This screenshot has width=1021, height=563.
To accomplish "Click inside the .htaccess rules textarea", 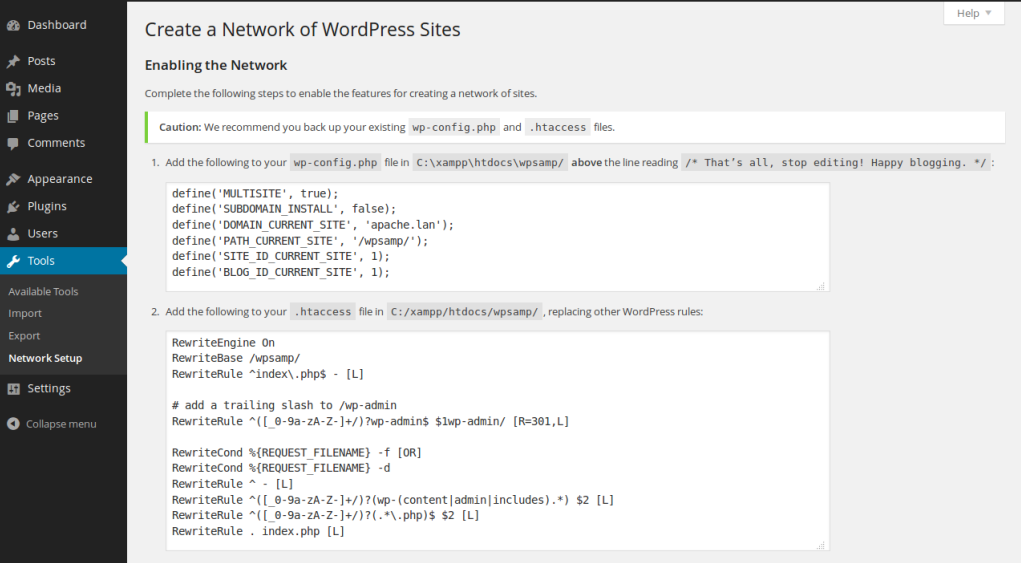I will point(497,440).
